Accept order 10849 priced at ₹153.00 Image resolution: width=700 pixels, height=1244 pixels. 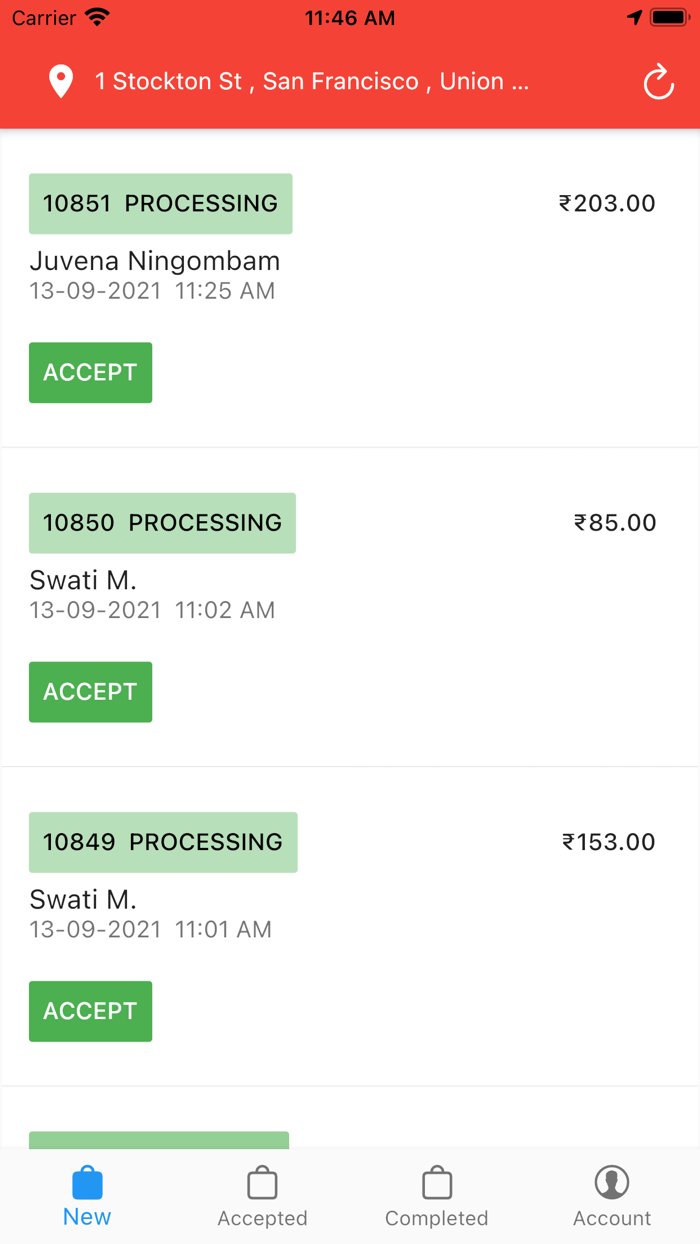[x=90, y=1011]
